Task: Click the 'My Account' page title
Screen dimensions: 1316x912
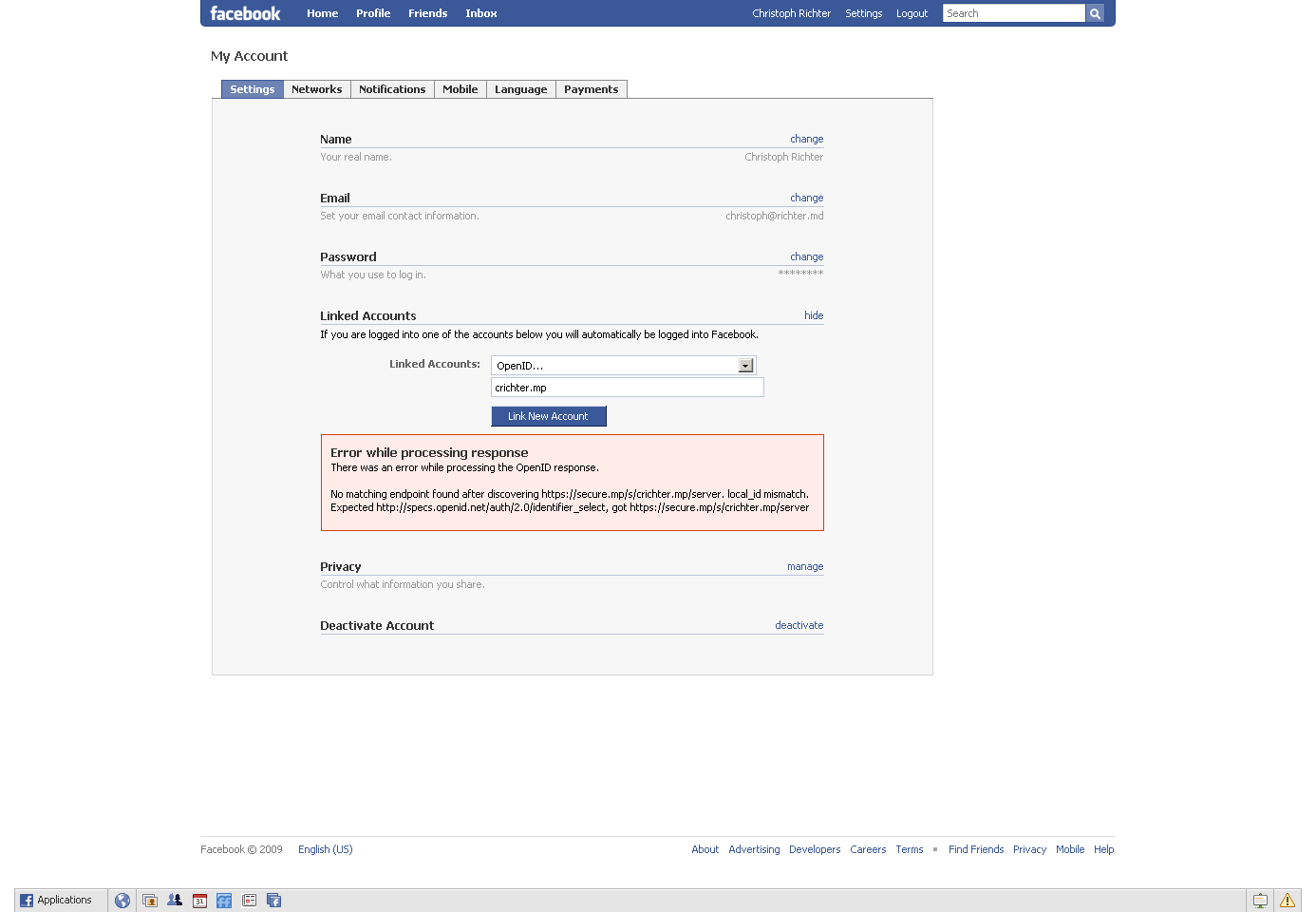Action: click(x=249, y=56)
